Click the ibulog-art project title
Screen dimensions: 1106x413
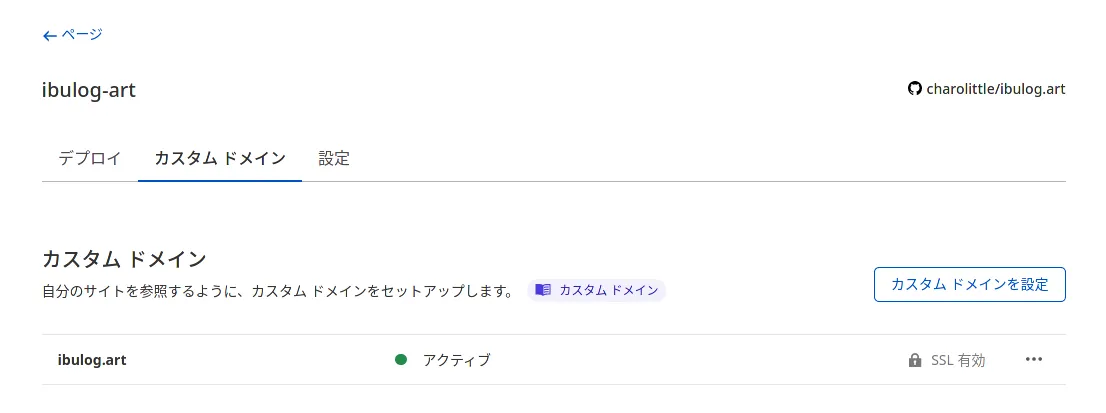[89, 90]
